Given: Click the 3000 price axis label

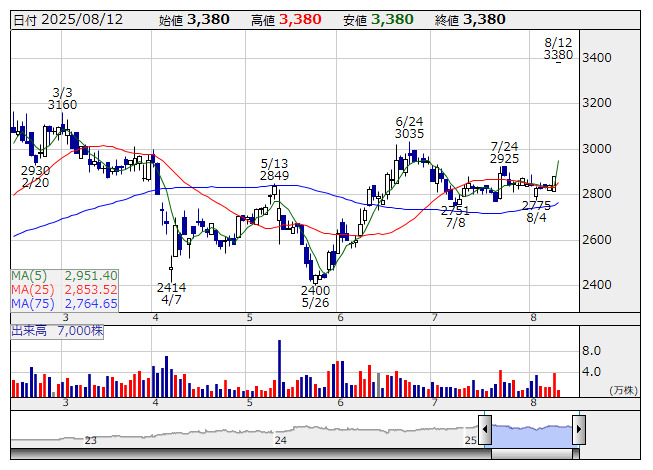Looking at the screenshot, I should click(597, 149).
